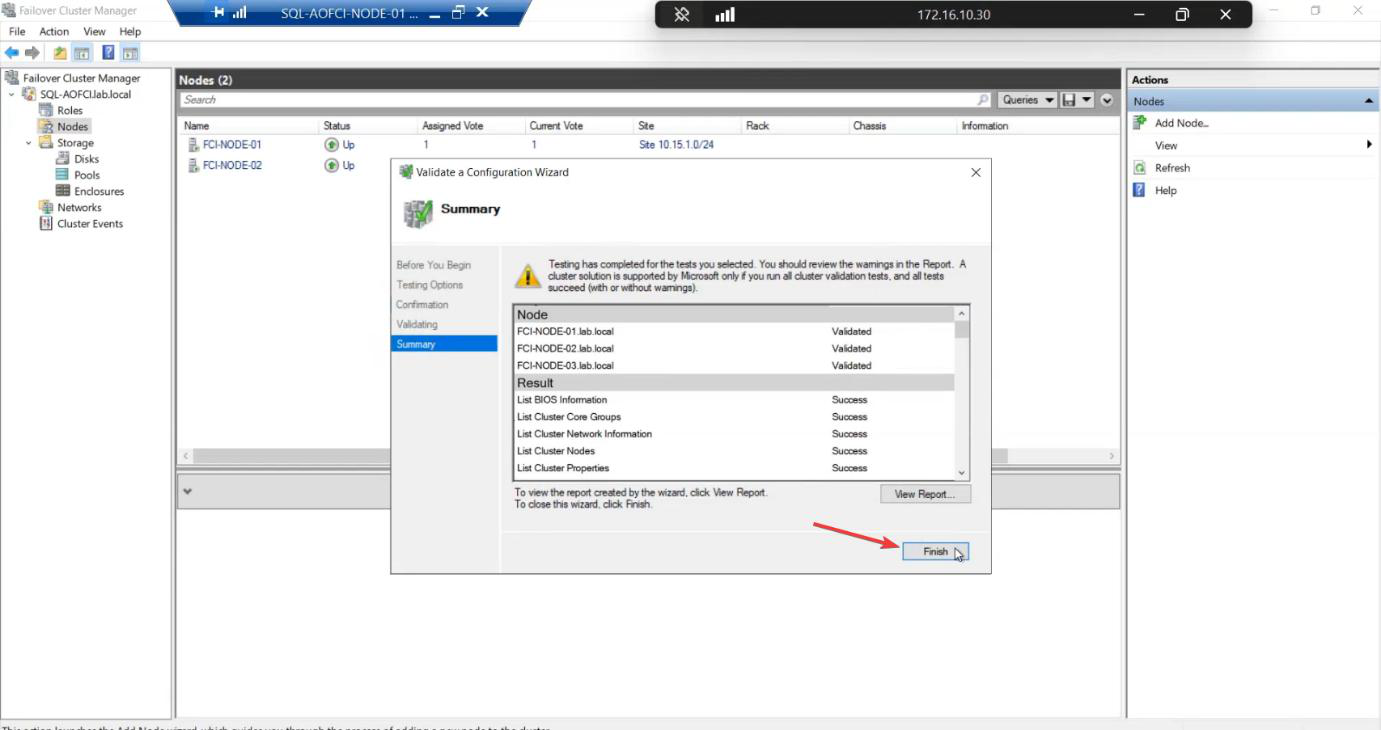Click Show/Hide Action Pane toolbar icon
Viewport: 1381px width, 730px height.
(x=130, y=53)
